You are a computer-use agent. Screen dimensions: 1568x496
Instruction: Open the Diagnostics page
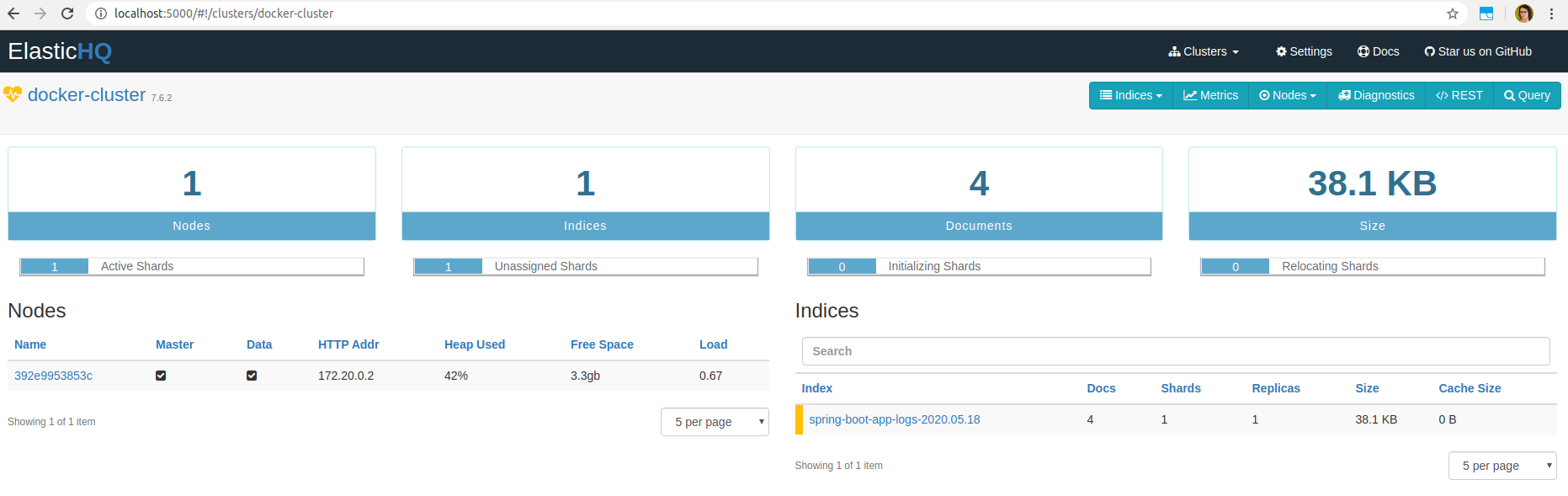(1376, 95)
